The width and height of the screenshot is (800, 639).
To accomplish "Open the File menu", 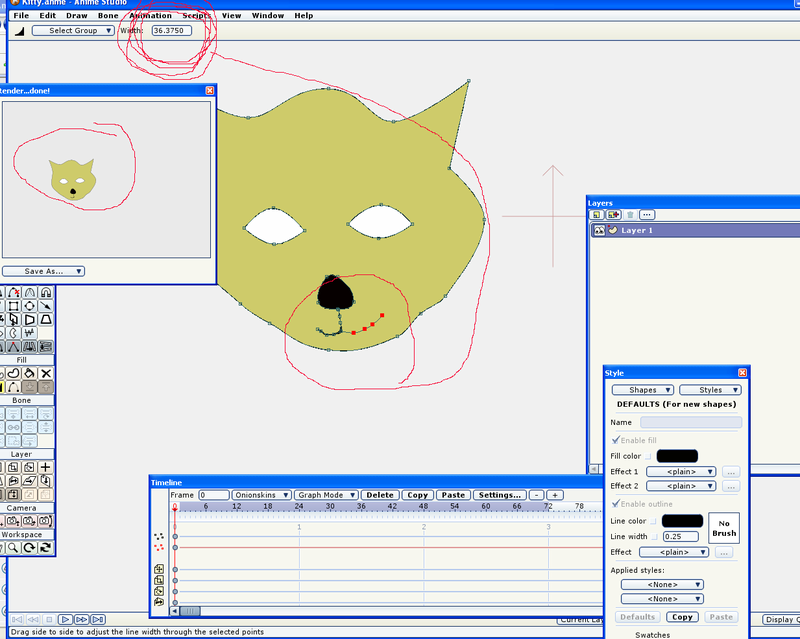I will pyautogui.click(x=21, y=15).
